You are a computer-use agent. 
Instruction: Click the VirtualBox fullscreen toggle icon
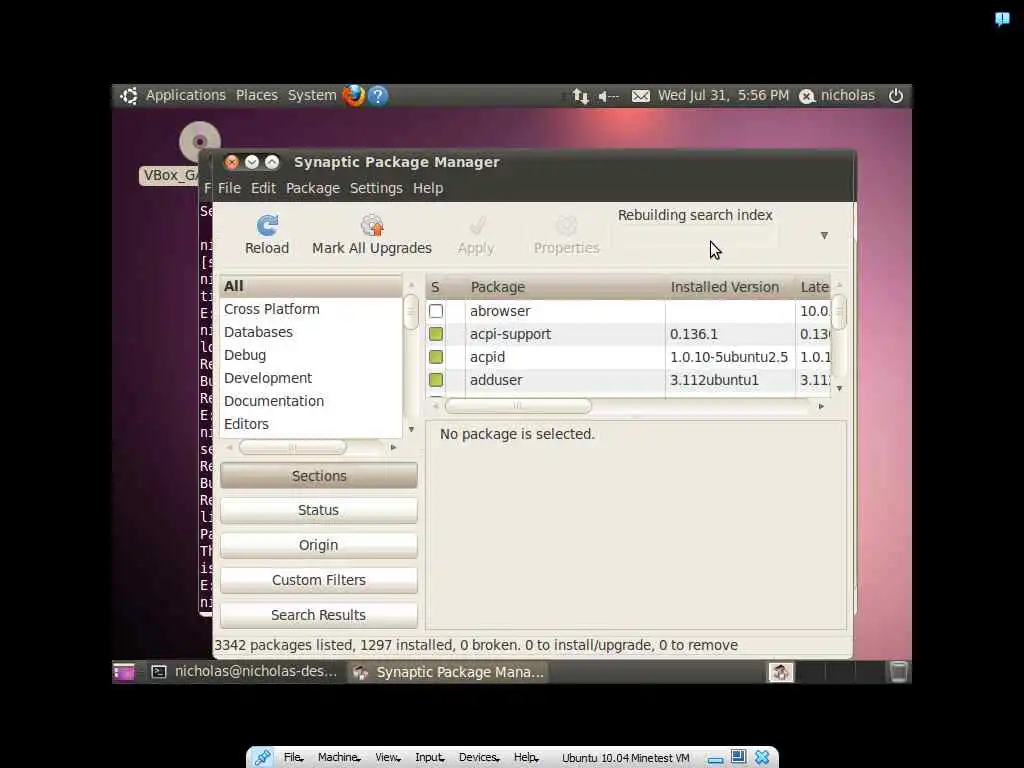(739, 757)
